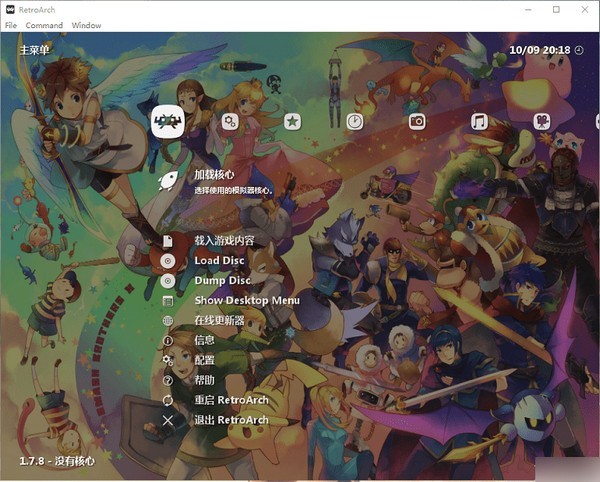Click the 1.7.8 - 没有核心 version text
The width and height of the screenshot is (600, 482).
pos(57,461)
